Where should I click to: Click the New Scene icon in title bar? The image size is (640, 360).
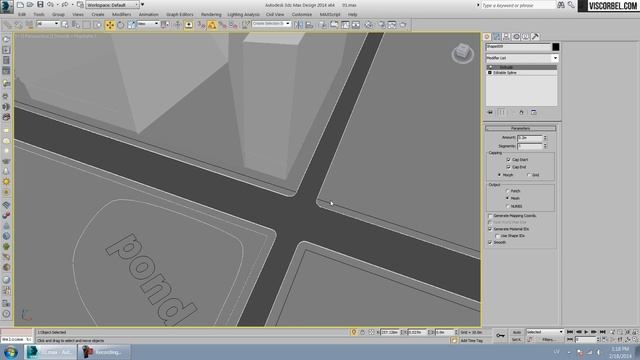point(20,4)
